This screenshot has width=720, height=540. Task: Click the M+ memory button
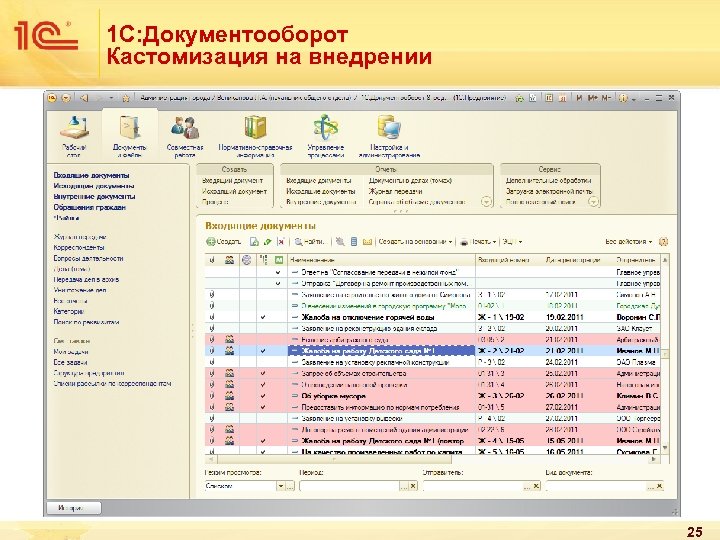[x=593, y=98]
